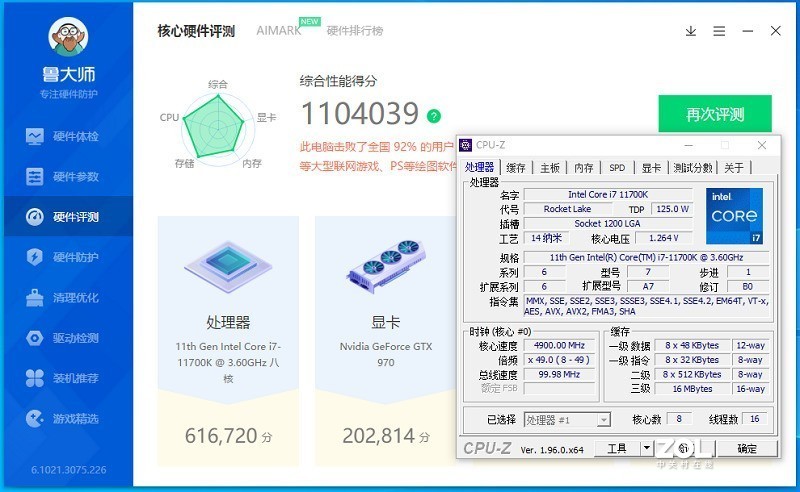Click the Intel Core i7 logo in CPU-Z
800x492 pixels.
(x=734, y=216)
